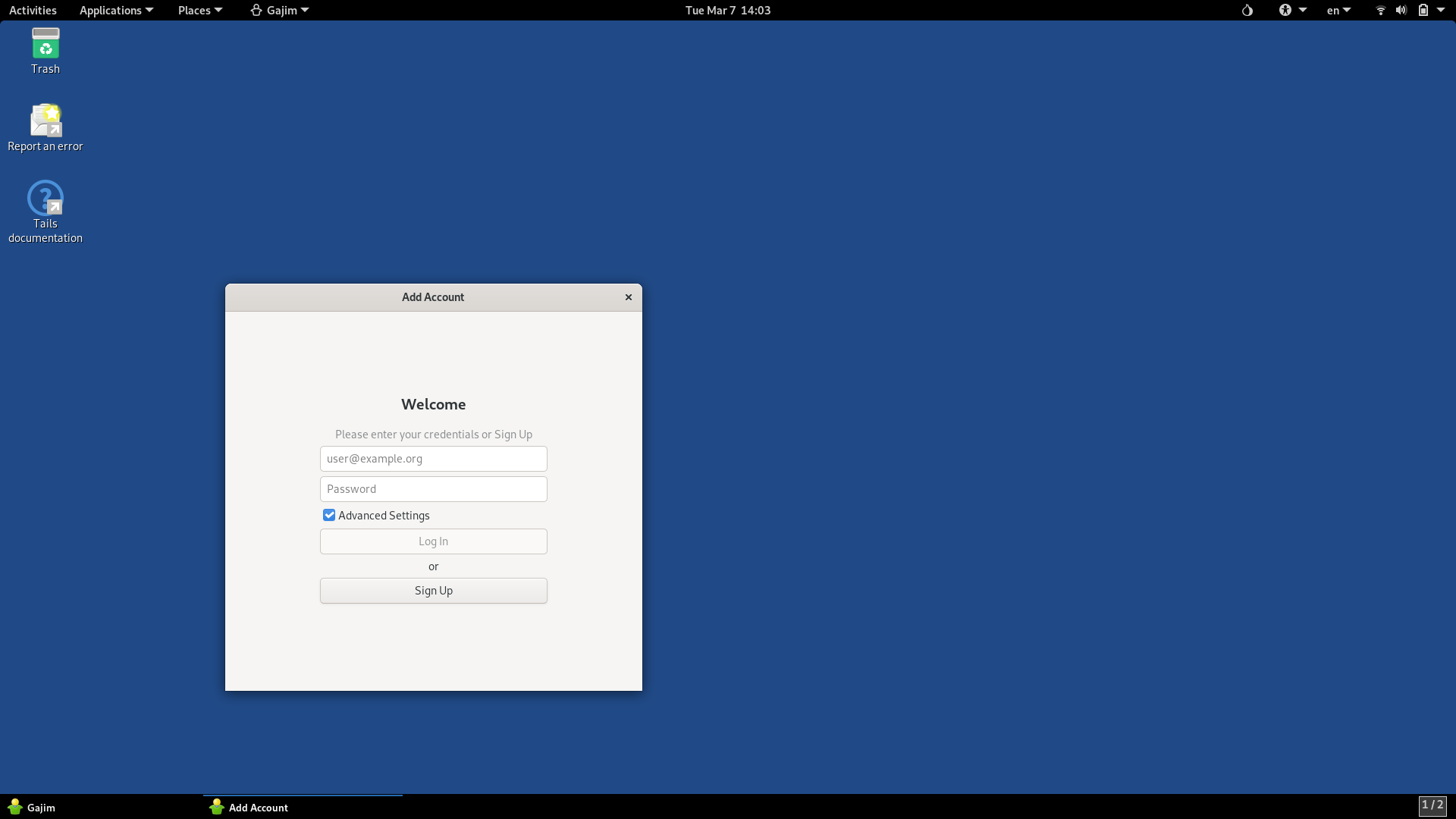This screenshot has height=819, width=1456.
Task: Click the Wi-Fi network status icon
Action: click(x=1380, y=11)
